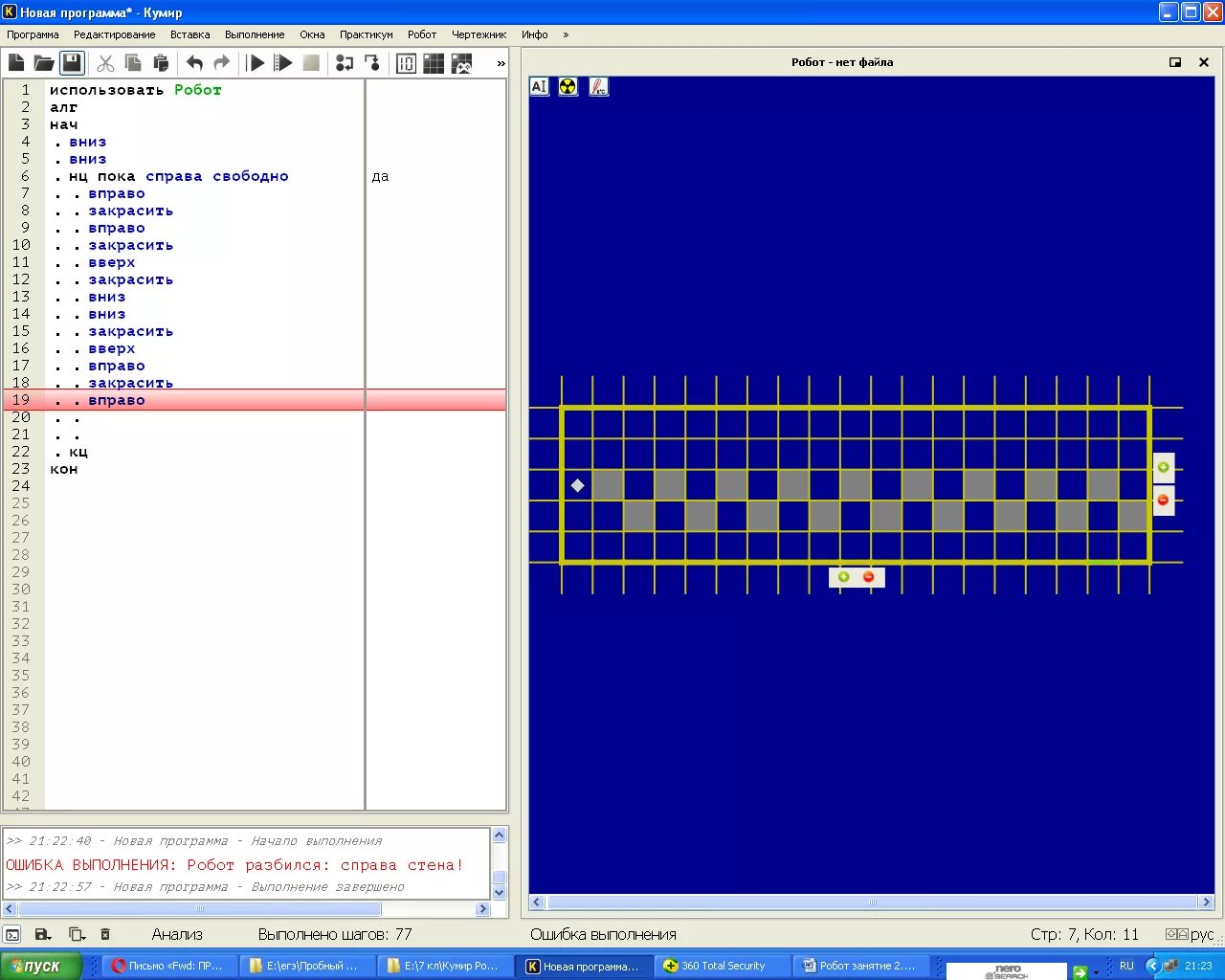1225x980 pixels.
Task: Open the Windows 'пуск' Start button
Action: pyautogui.click(x=41, y=966)
